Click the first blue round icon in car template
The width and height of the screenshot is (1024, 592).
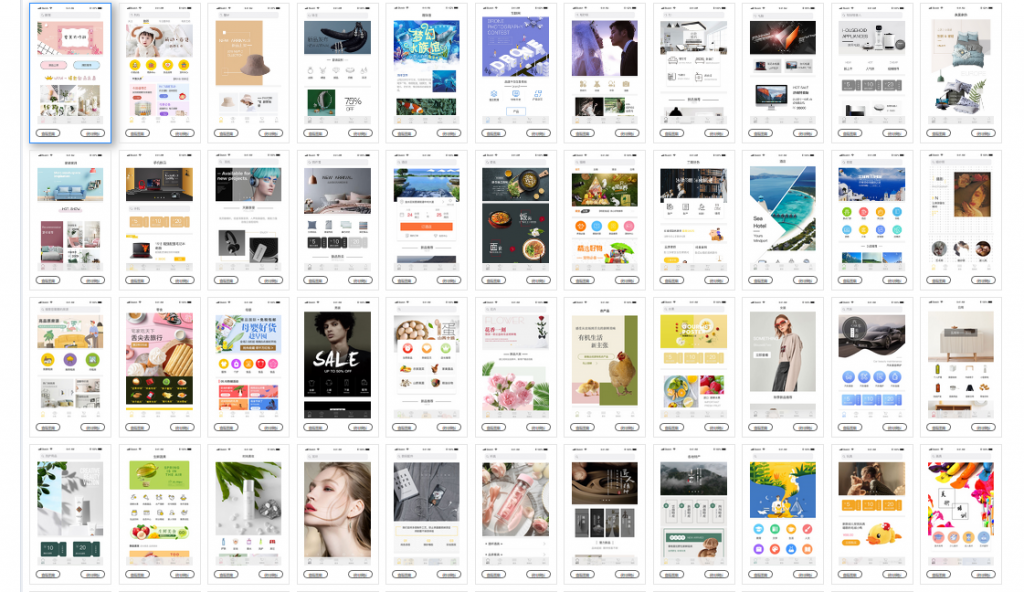point(848,376)
